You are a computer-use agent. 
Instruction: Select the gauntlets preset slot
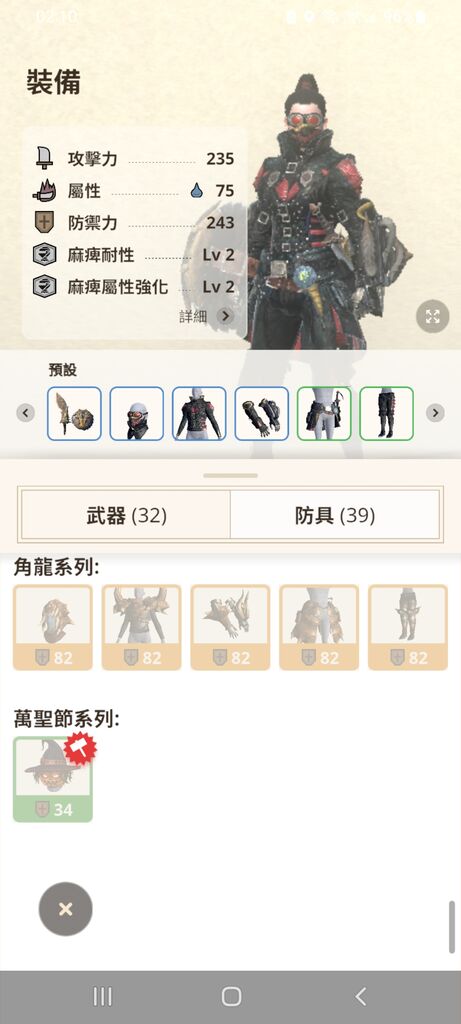click(x=262, y=413)
